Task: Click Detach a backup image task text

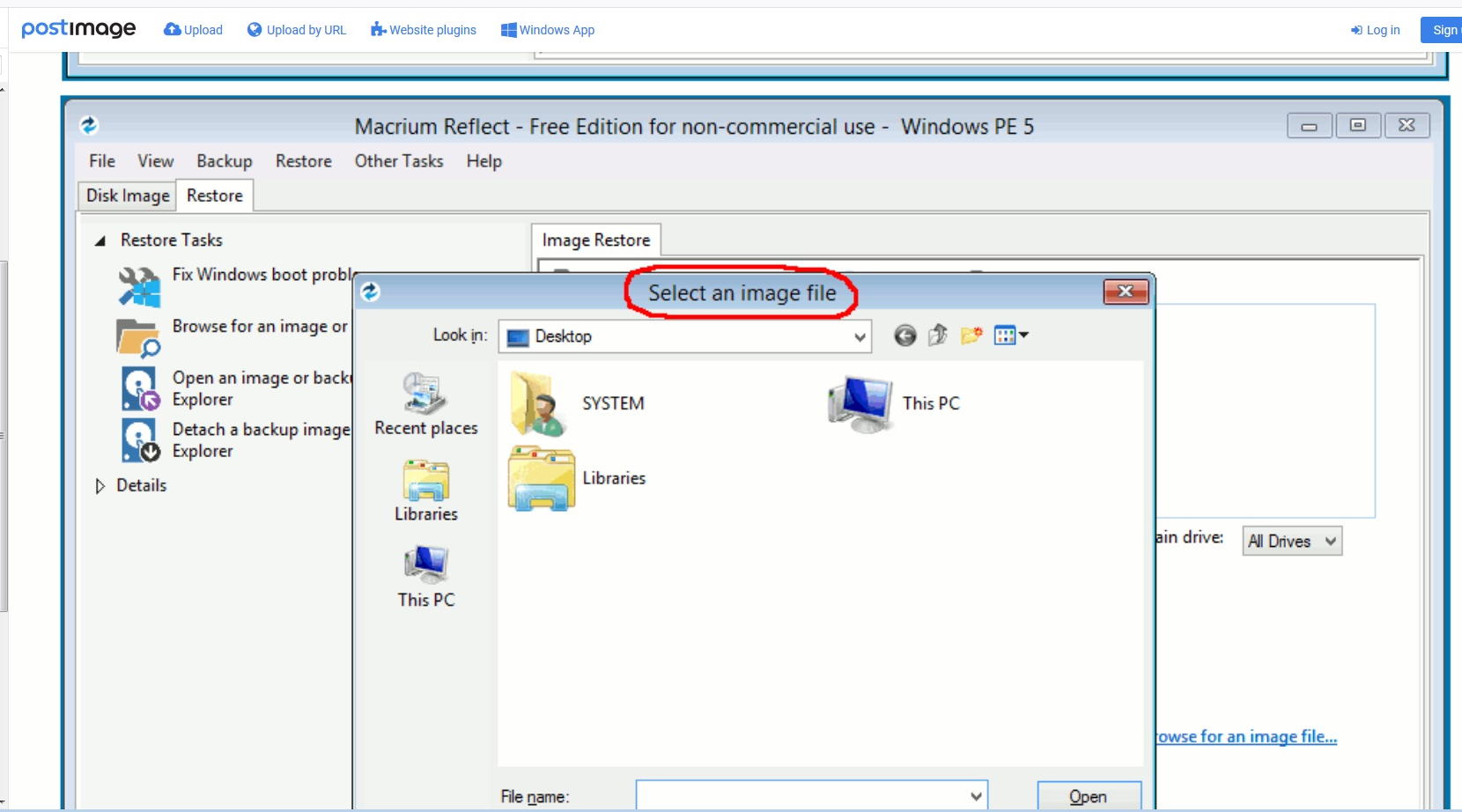Action: coord(262,439)
